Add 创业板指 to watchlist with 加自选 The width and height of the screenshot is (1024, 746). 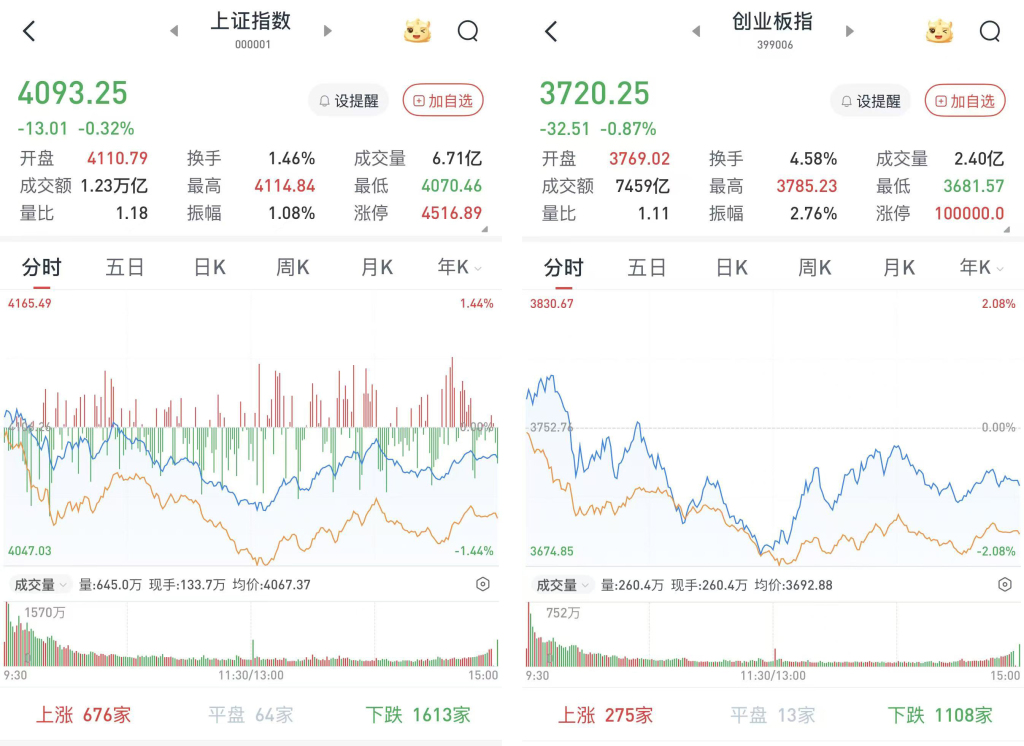pos(964,101)
